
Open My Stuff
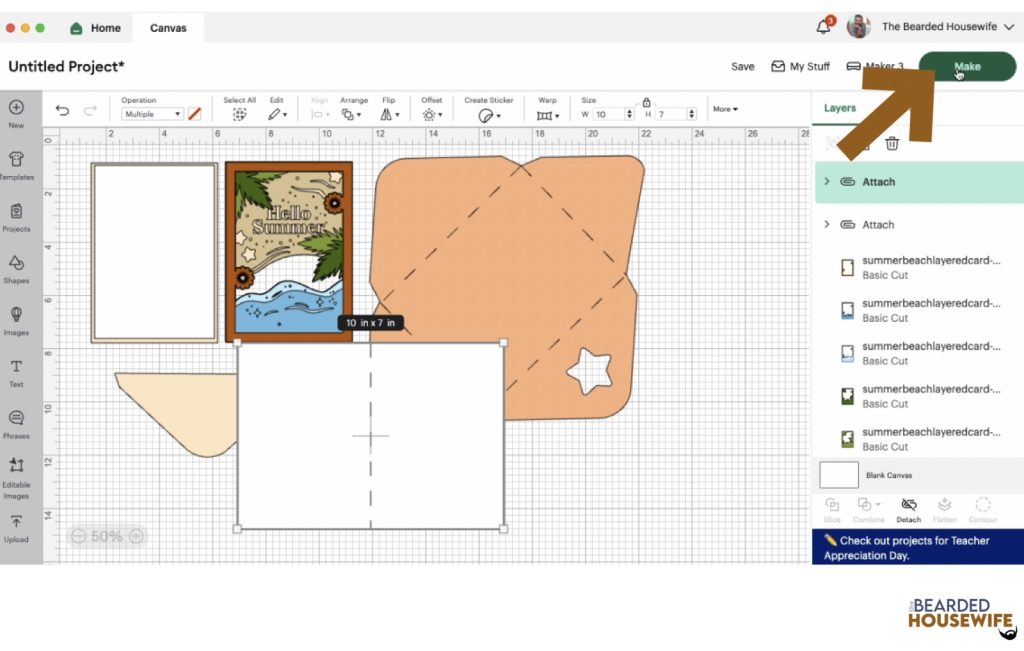point(800,67)
